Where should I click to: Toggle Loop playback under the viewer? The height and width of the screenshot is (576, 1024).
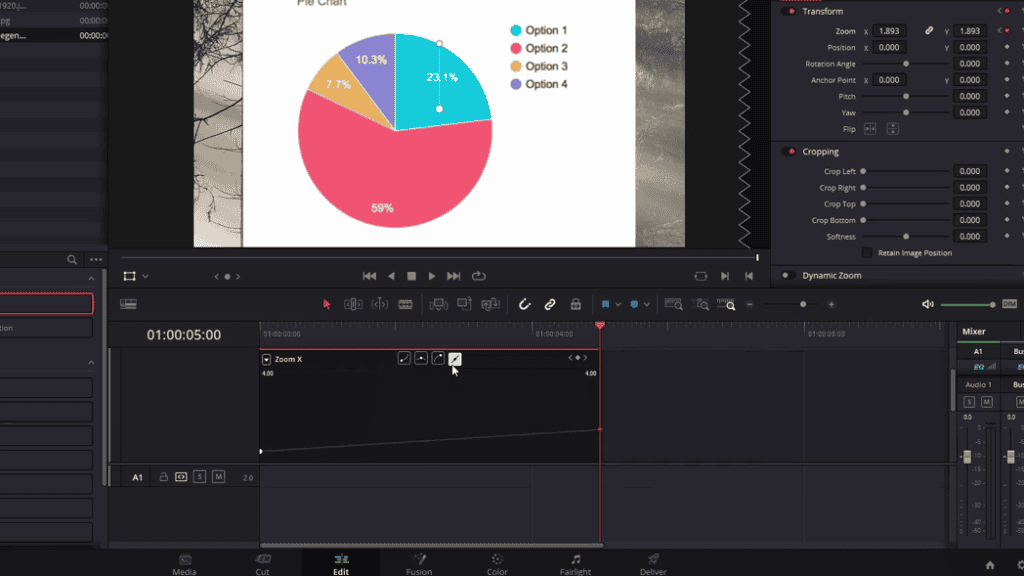479,276
